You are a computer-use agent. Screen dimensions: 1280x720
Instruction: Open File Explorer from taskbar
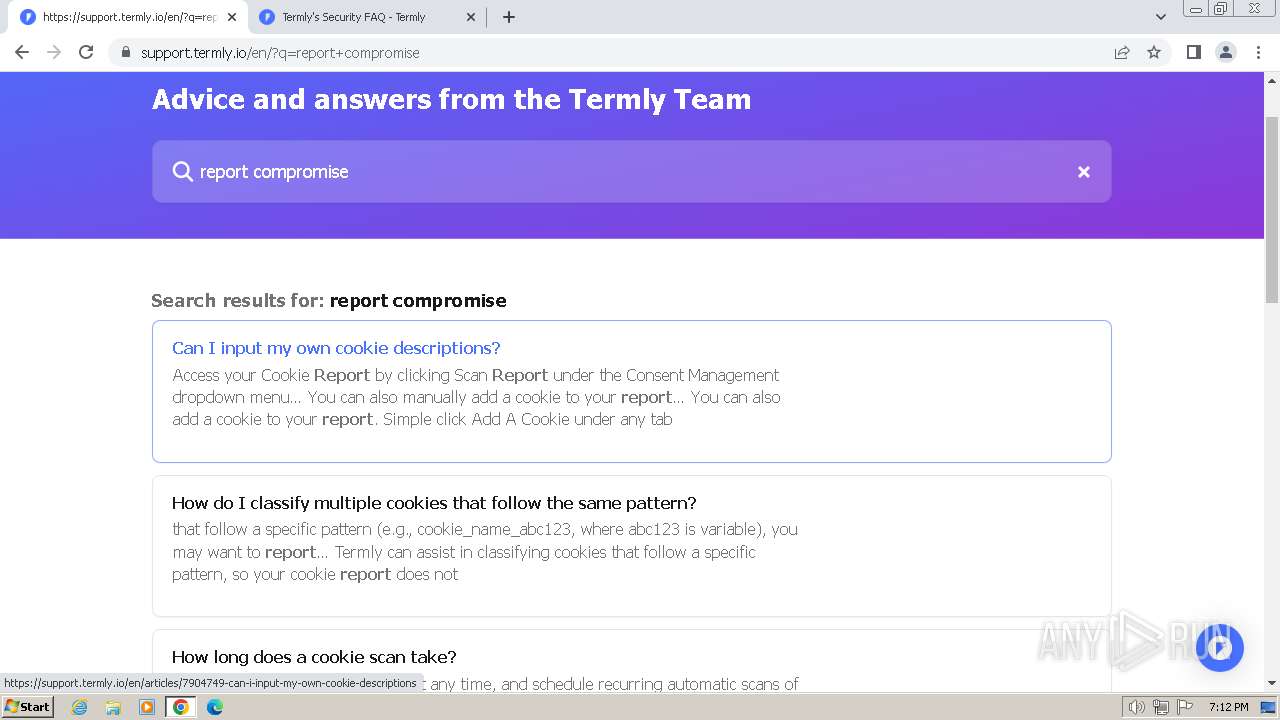(x=113, y=707)
